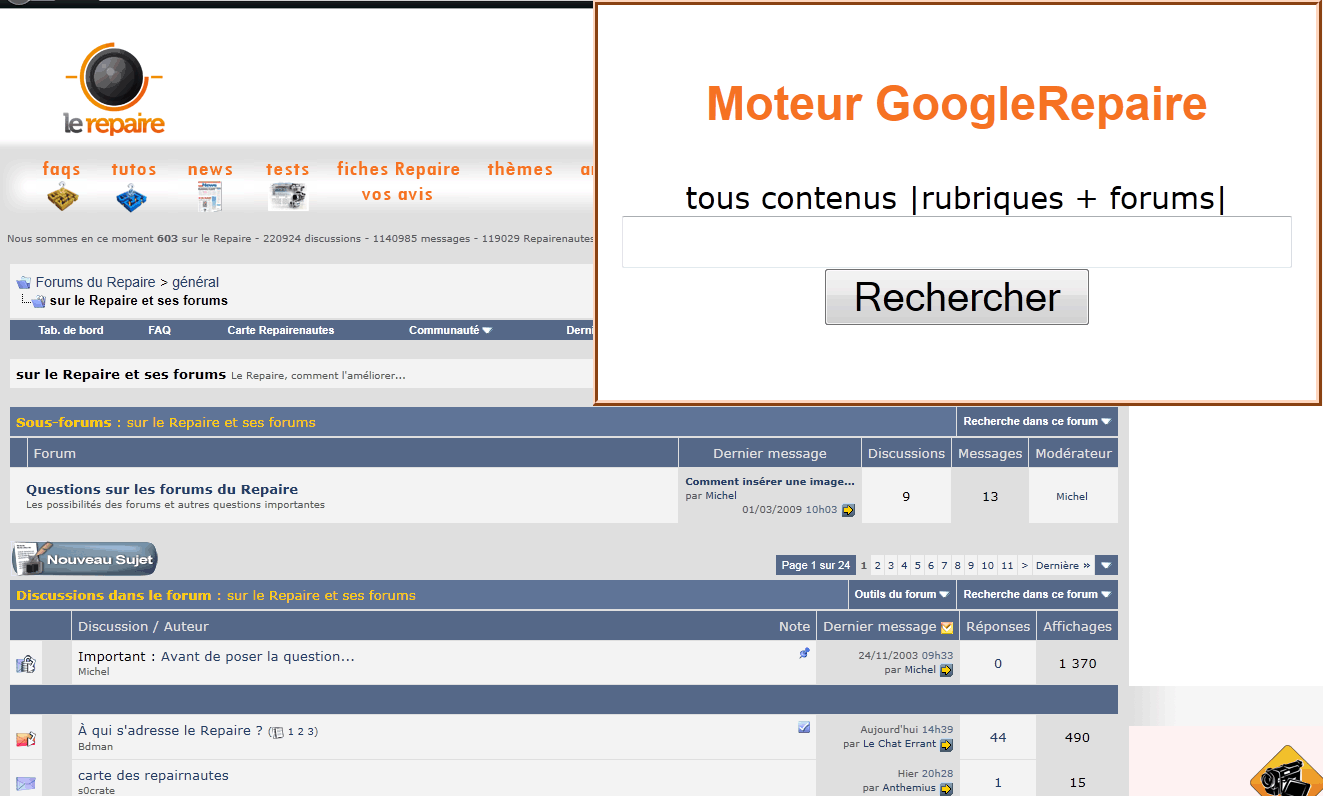Viewport: 1323px width, 796px height.
Task: Sort by Note column header
Action: click(795, 626)
